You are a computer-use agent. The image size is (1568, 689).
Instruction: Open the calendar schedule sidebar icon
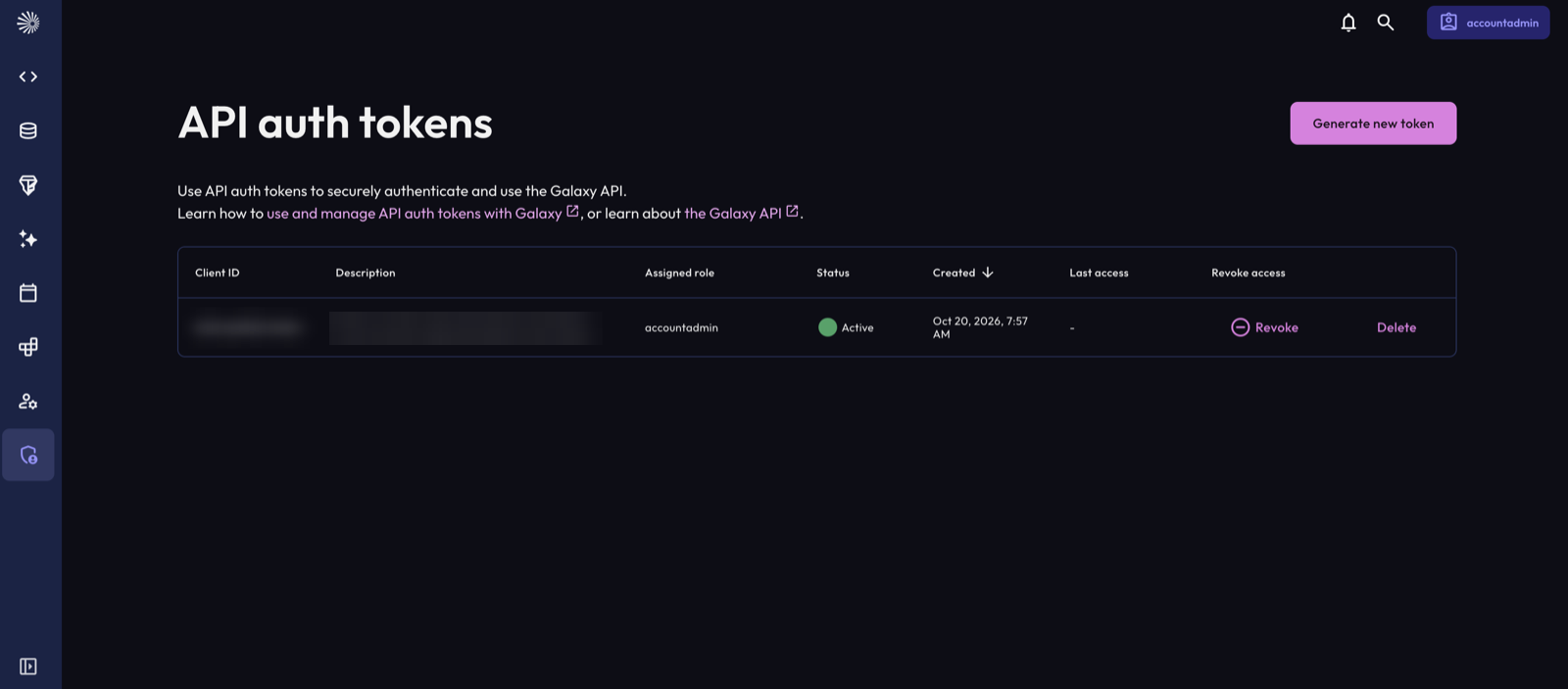click(x=28, y=293)
